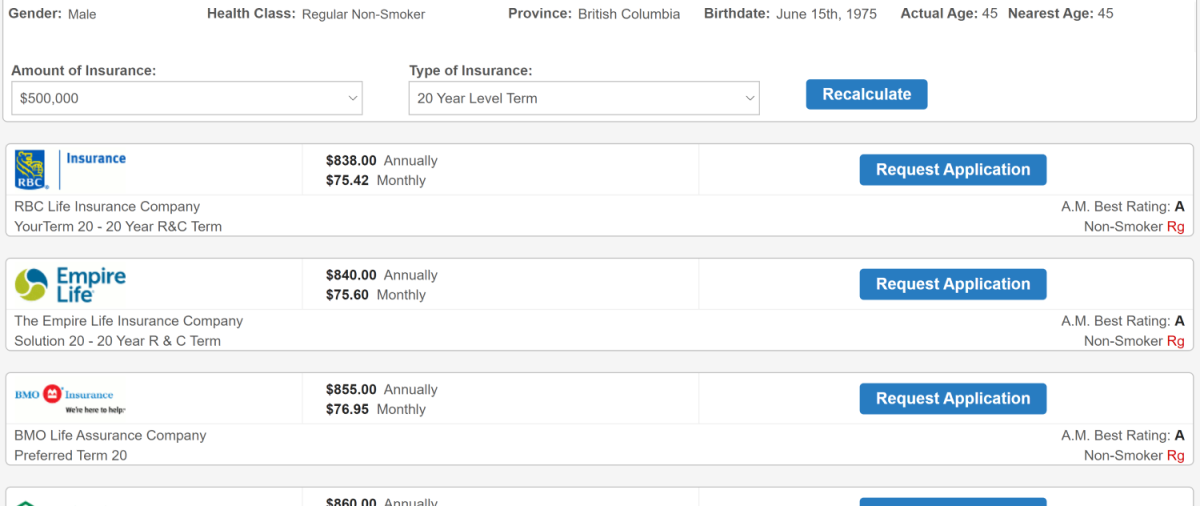Click the red Rg label in the BMO row

point(1176,455)
